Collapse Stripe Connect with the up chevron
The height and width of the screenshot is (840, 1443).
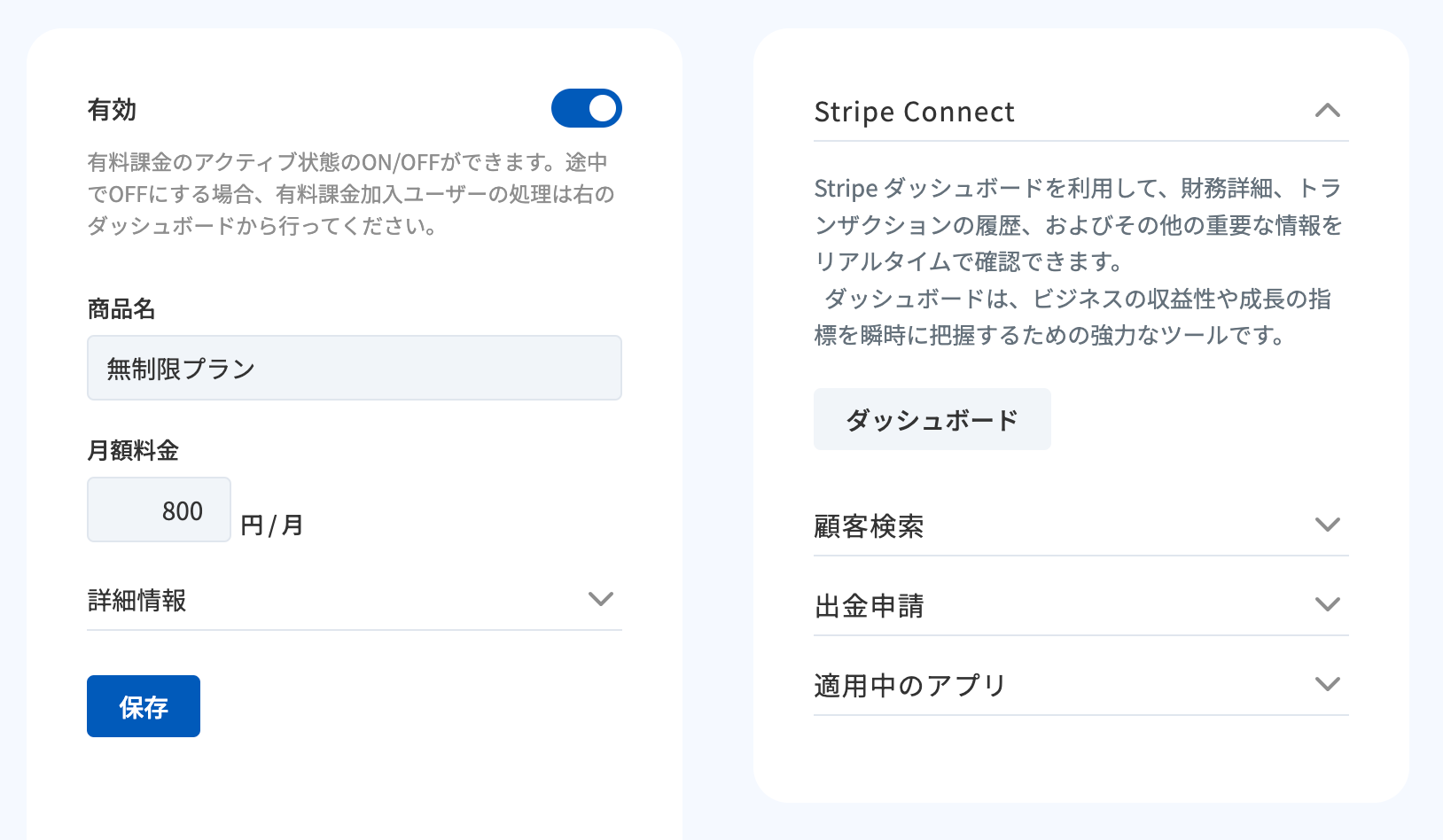tap(1327, 111)
